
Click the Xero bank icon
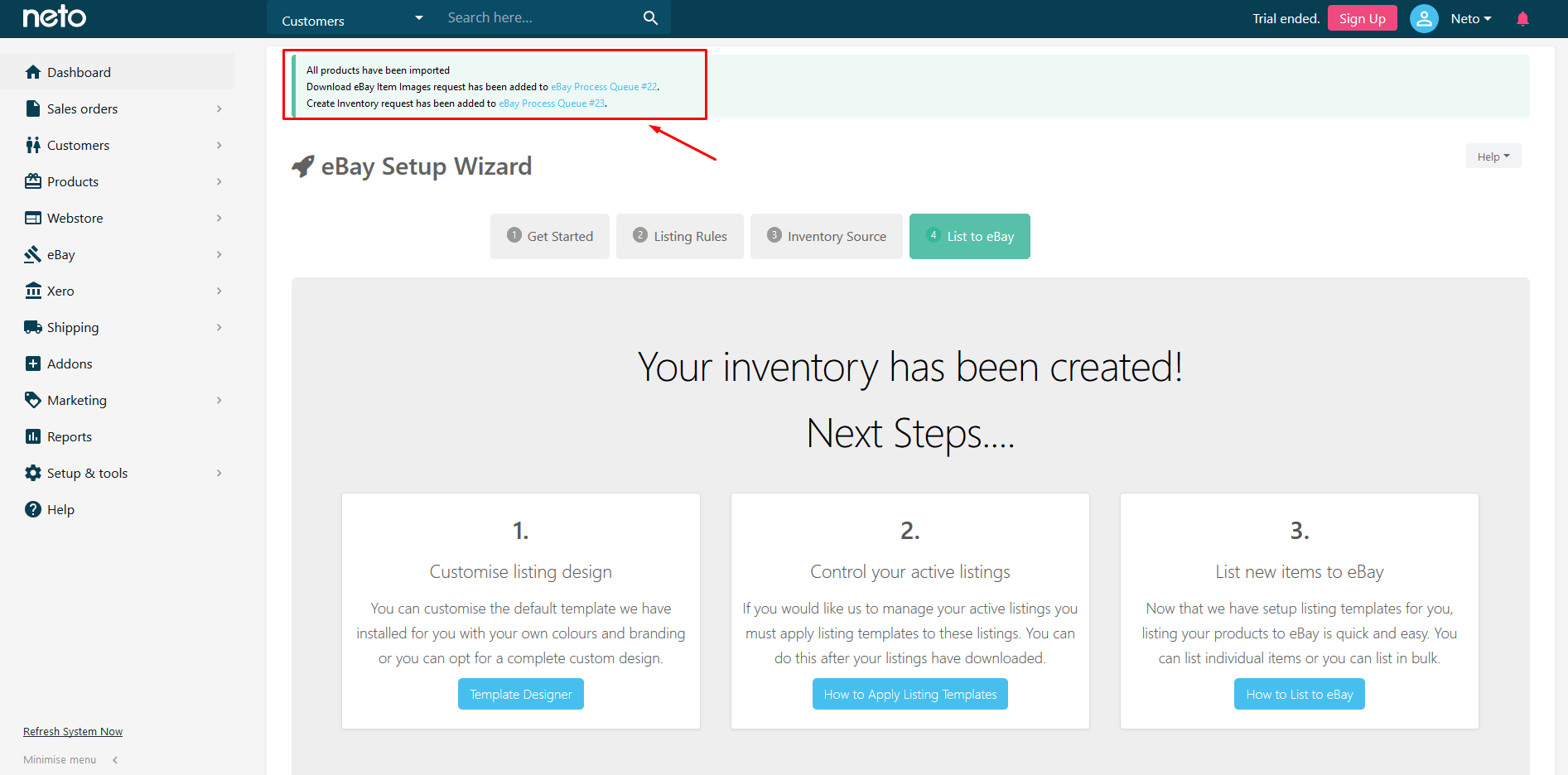tap(33, 291)
